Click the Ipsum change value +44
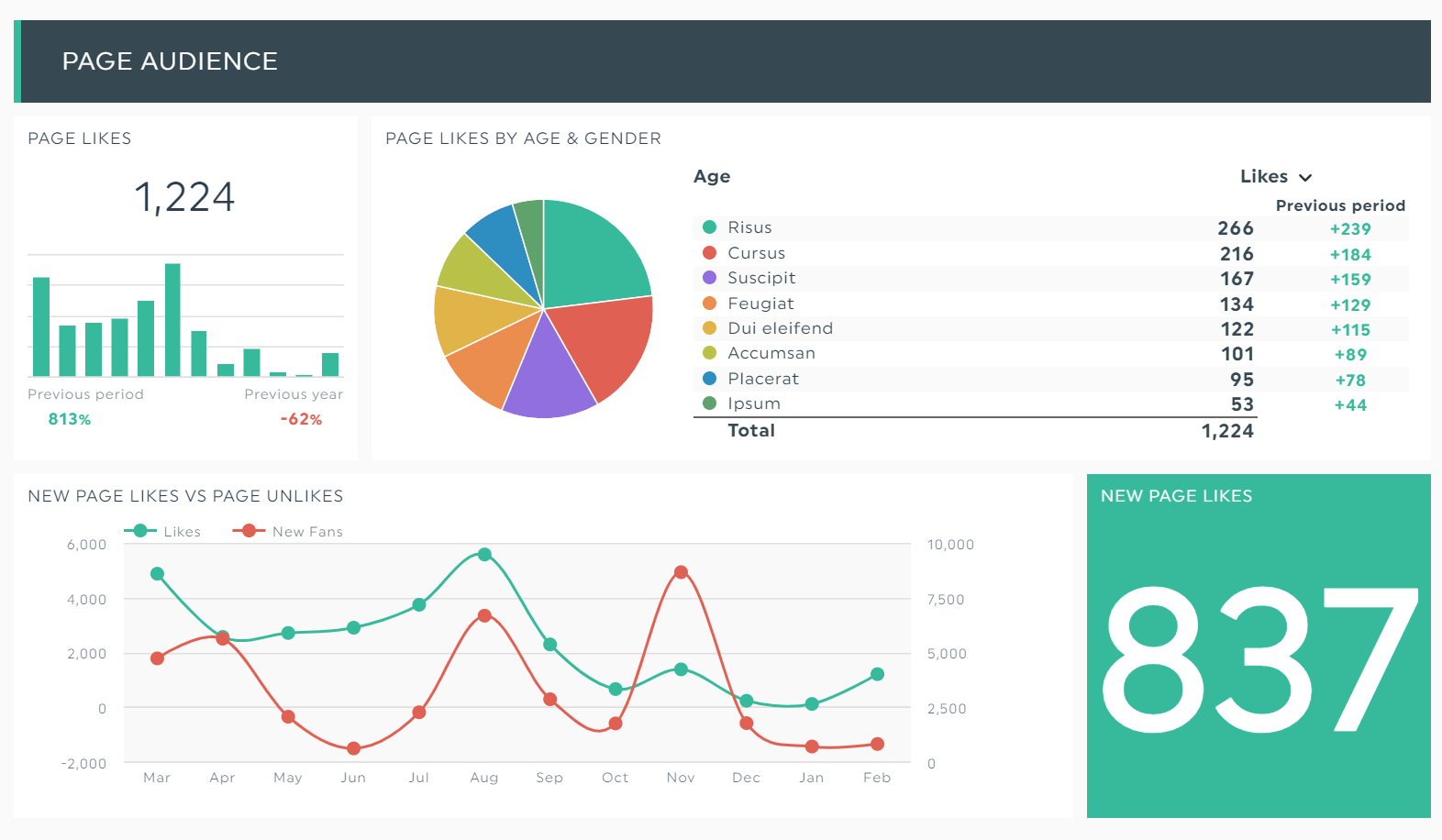The width and height of the screenshot is (1442, 840). pyautogui.click(x=1350, y=405)
